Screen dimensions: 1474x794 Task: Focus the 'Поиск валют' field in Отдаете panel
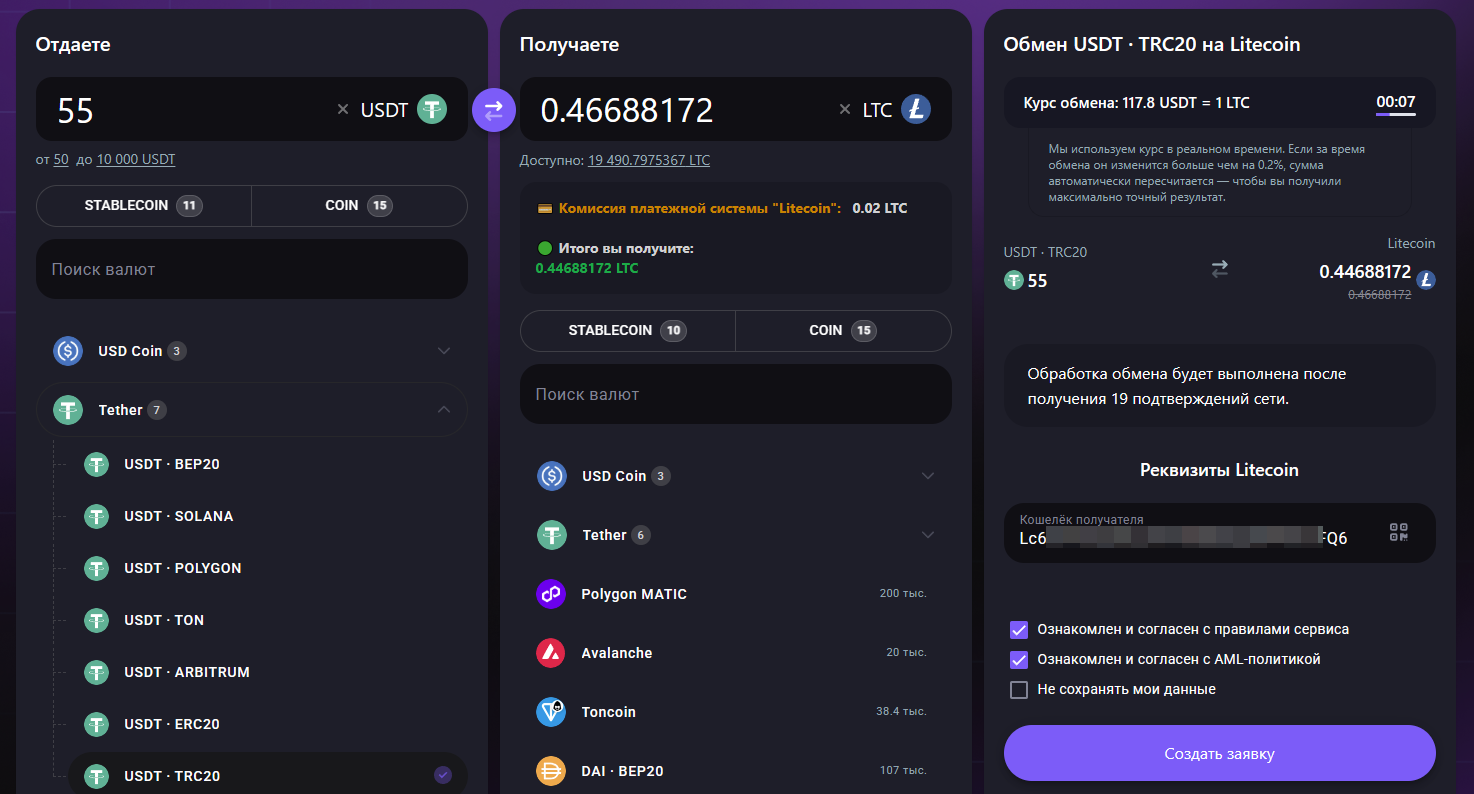click(252, 269)
